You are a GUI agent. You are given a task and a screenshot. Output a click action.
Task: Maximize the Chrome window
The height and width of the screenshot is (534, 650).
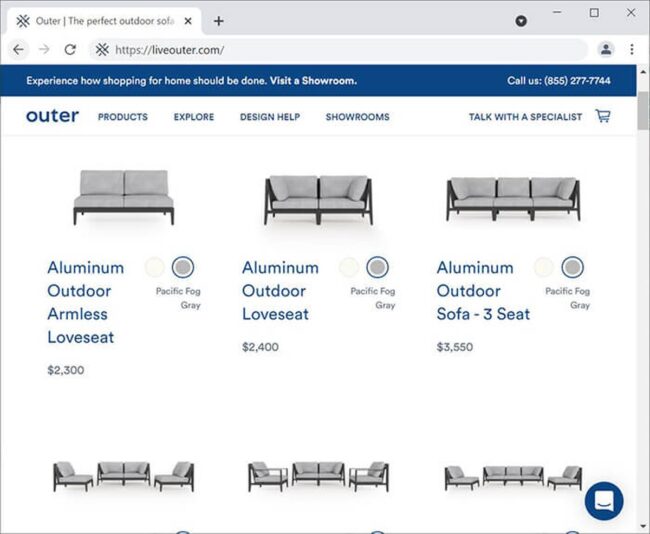pyautogui.click(x=594, y=12)
